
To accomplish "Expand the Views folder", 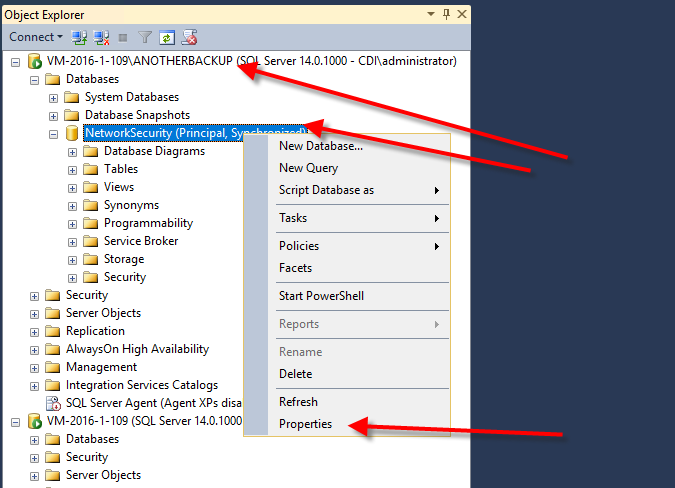I will (x=72, y=188).
